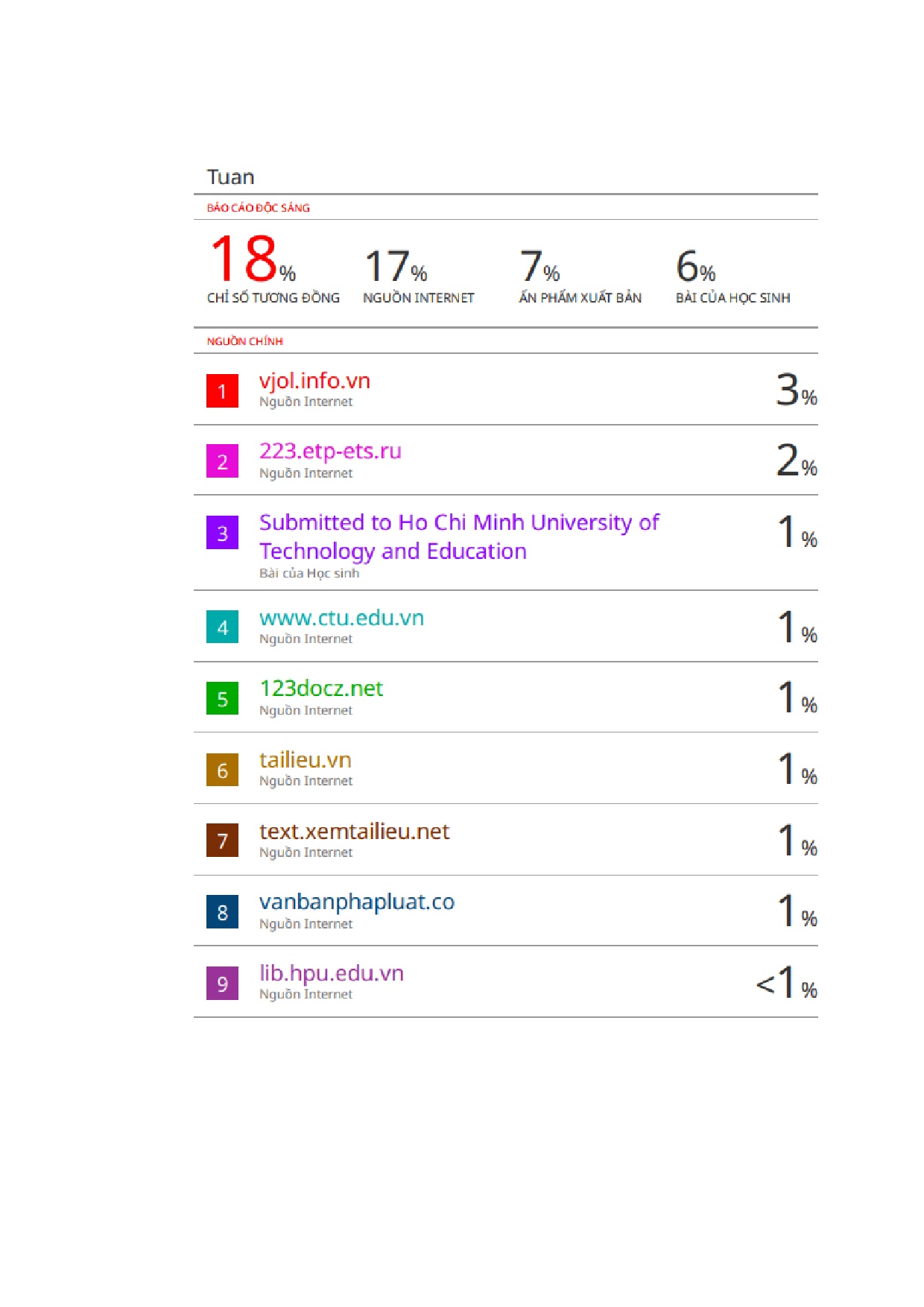Image resolution: width=924 pixels, height=1307 pixels.
Task: Go to the tailieu.vn source
Action: click(x=305, y=760)
